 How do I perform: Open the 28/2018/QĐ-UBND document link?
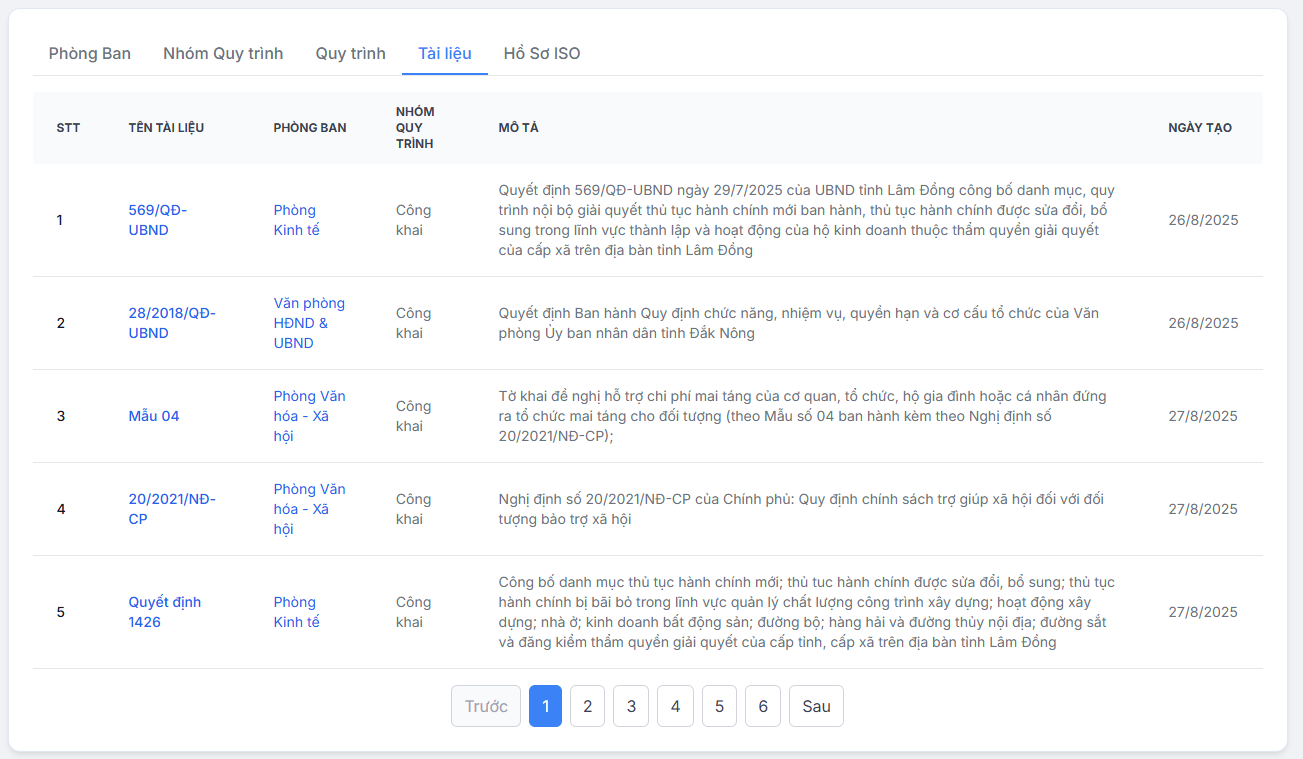pyautogui.click(x=172, y=323)
